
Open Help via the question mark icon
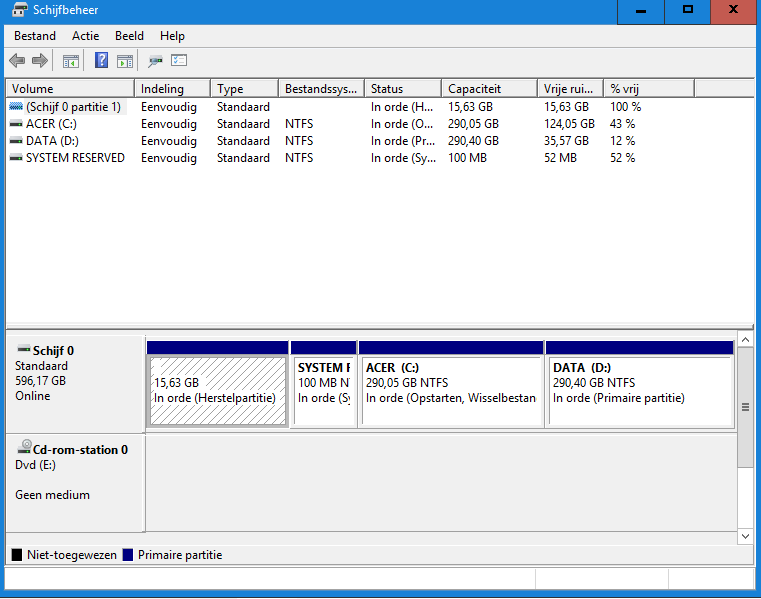click(101, 61)
